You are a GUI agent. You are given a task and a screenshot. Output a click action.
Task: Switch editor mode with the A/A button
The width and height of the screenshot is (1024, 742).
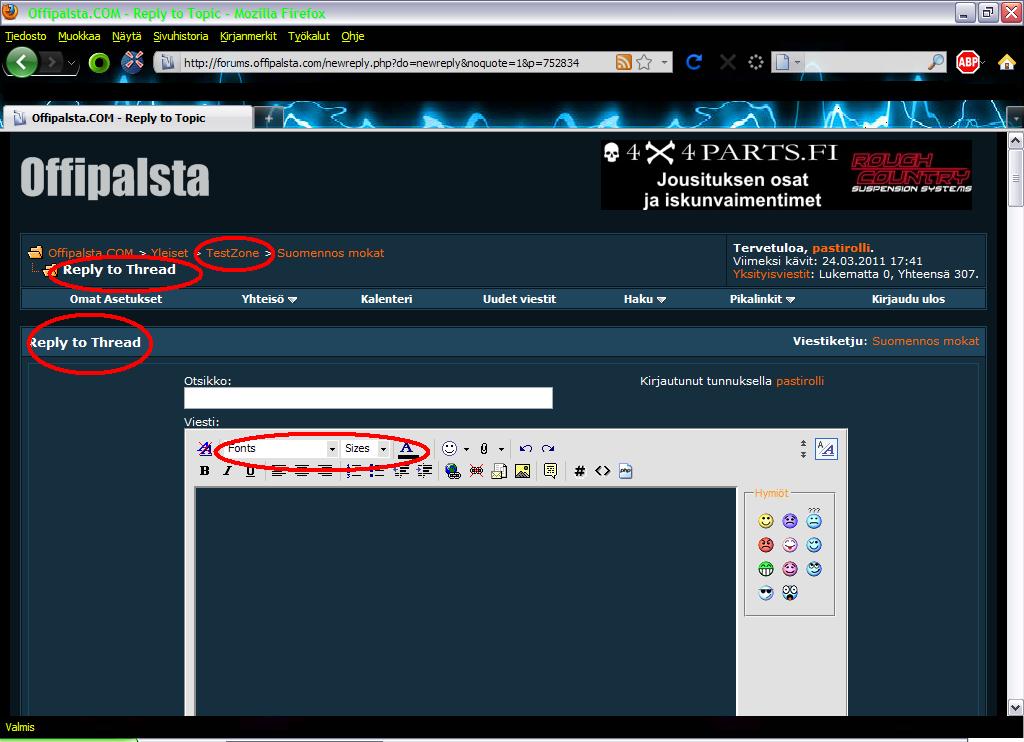point(826,449)
